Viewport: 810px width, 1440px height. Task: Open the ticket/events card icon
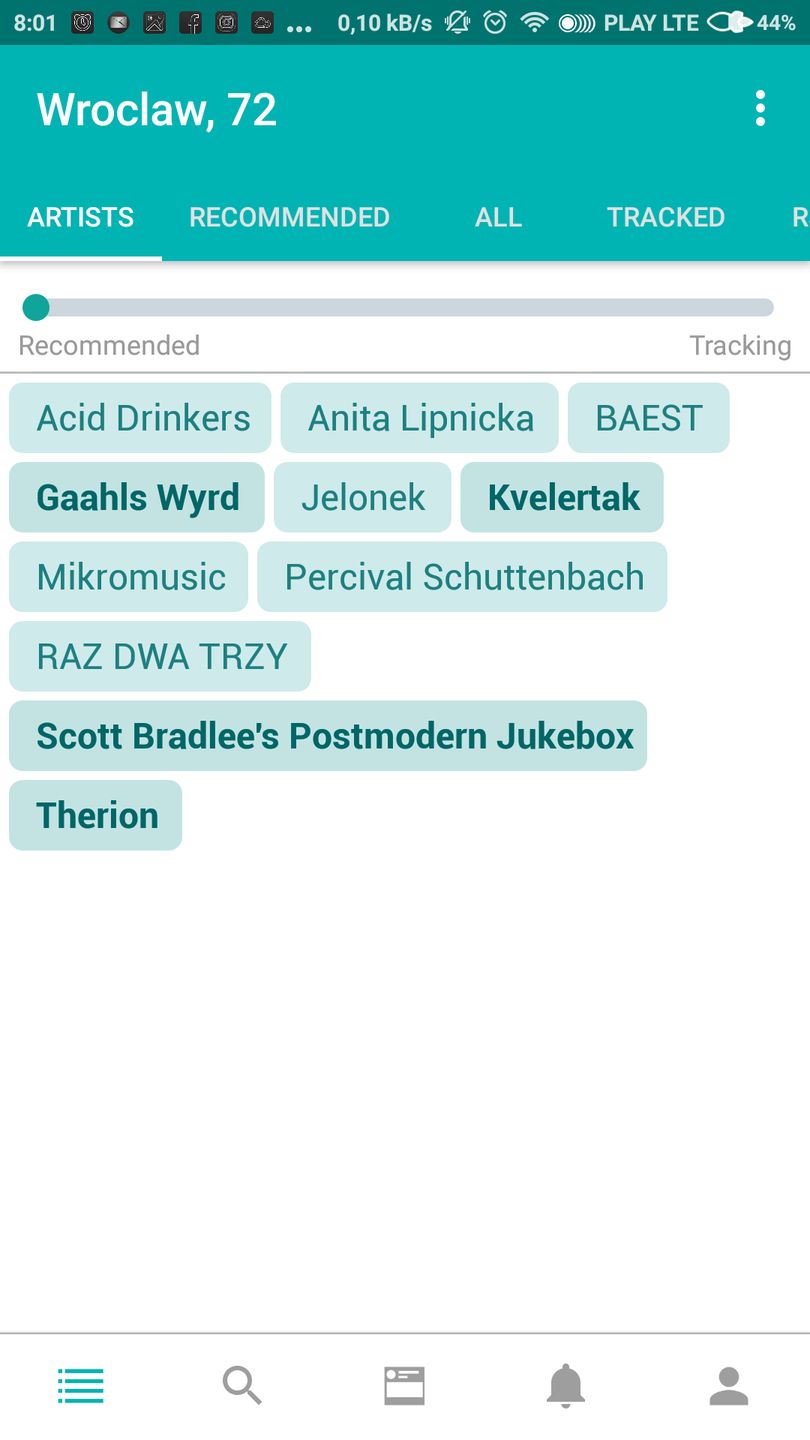pyautogui.click(x=404, y=1386)
